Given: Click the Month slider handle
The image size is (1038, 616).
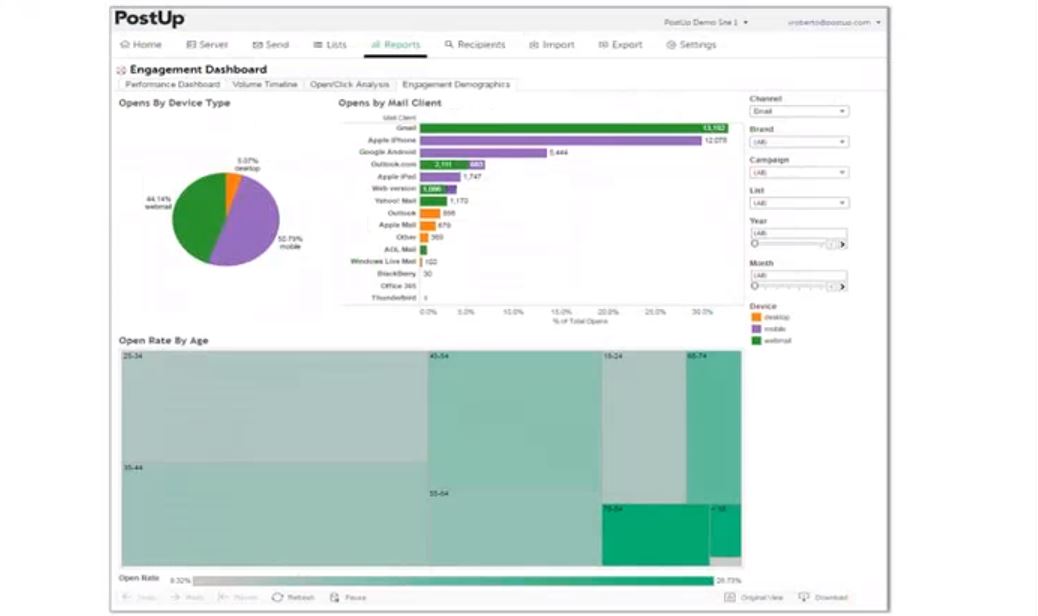Looking at the screenshot, I should pyautogui.click(x=755, y=286).
